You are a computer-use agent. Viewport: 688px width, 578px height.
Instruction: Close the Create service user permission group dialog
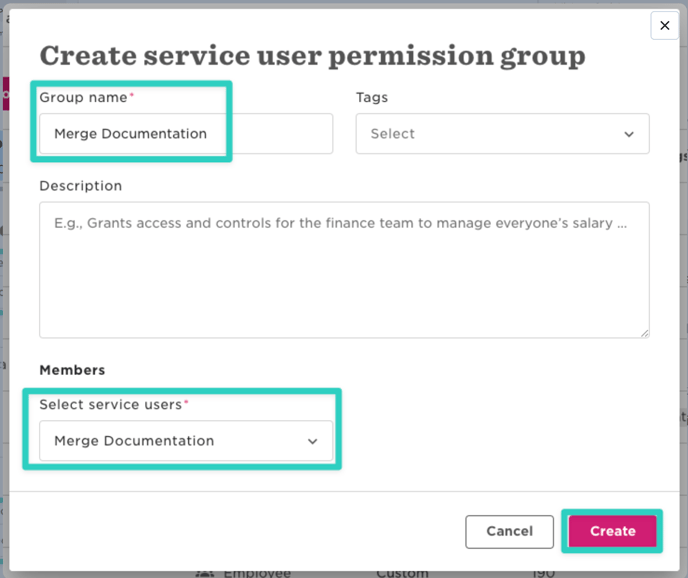[664, 25]
